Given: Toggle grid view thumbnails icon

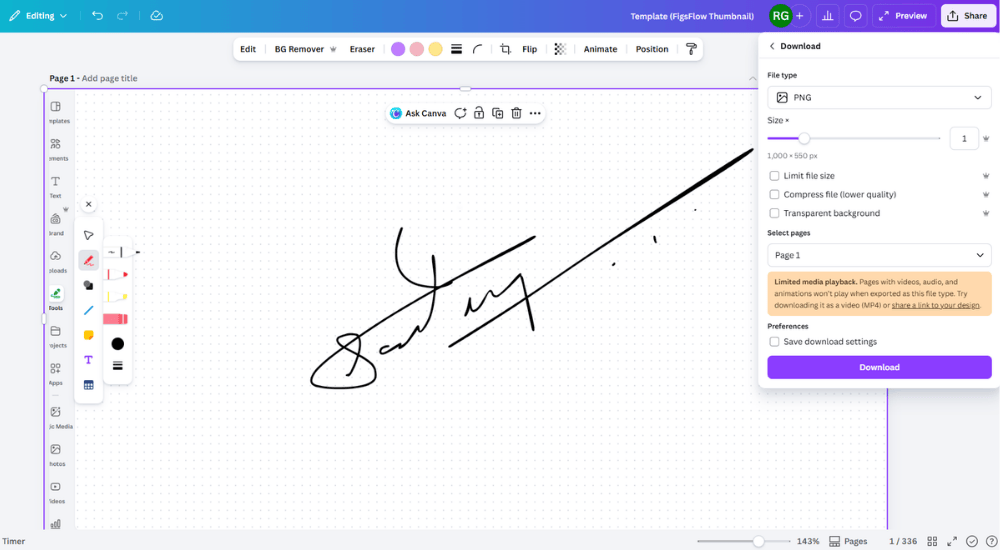Looking at the screenshot, I should click(932, 541).
